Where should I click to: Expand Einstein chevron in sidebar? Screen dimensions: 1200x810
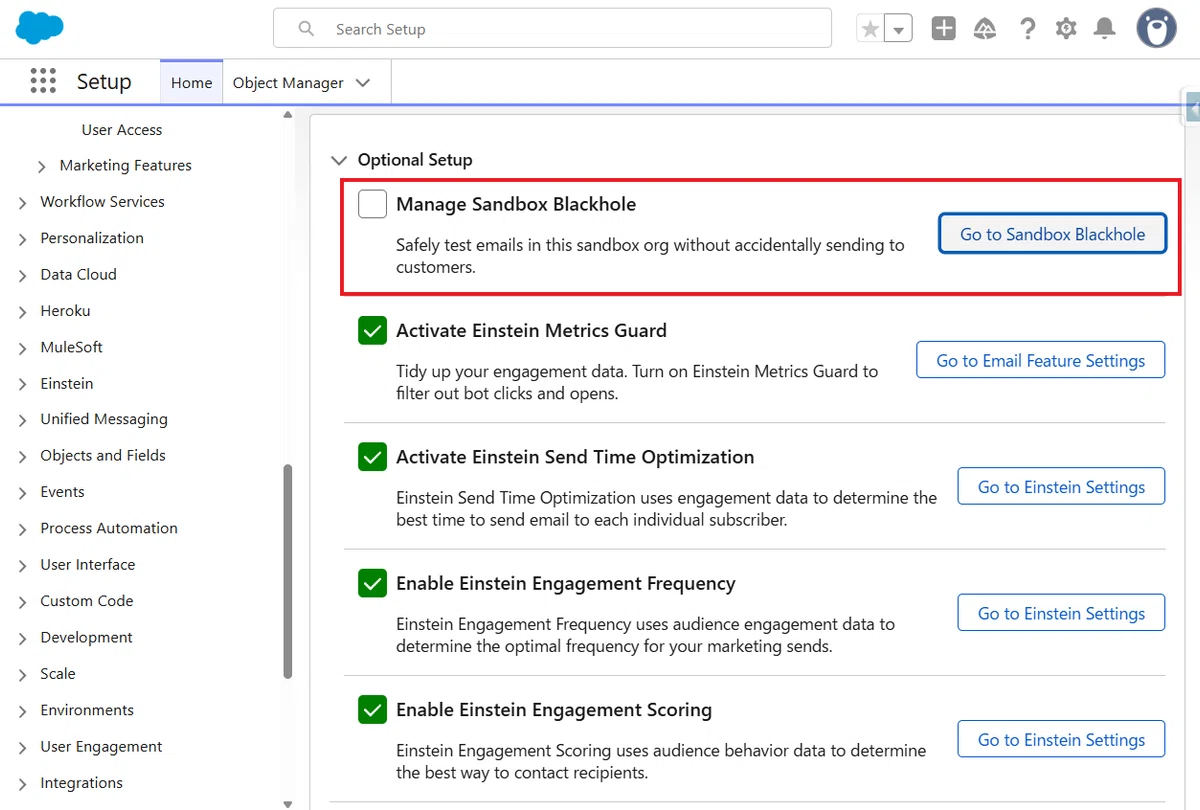click(x=23, y=385)
